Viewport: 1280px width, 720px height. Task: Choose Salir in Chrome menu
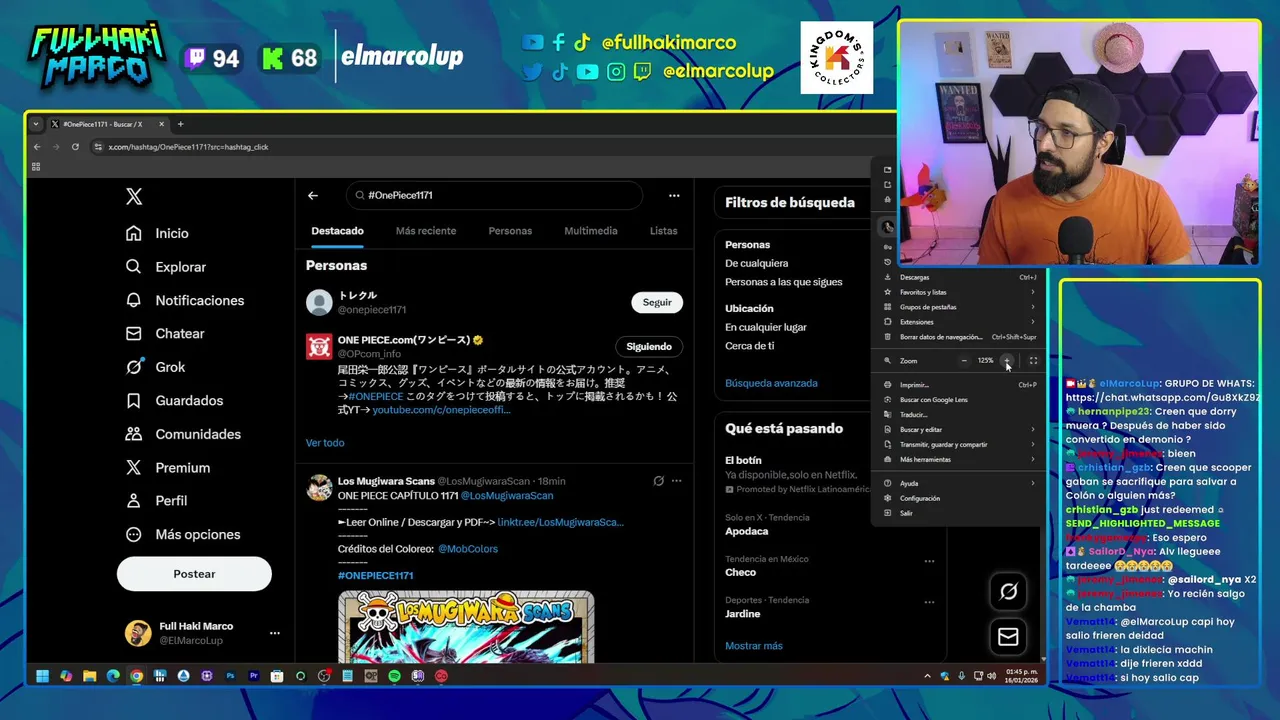(960, 513)
